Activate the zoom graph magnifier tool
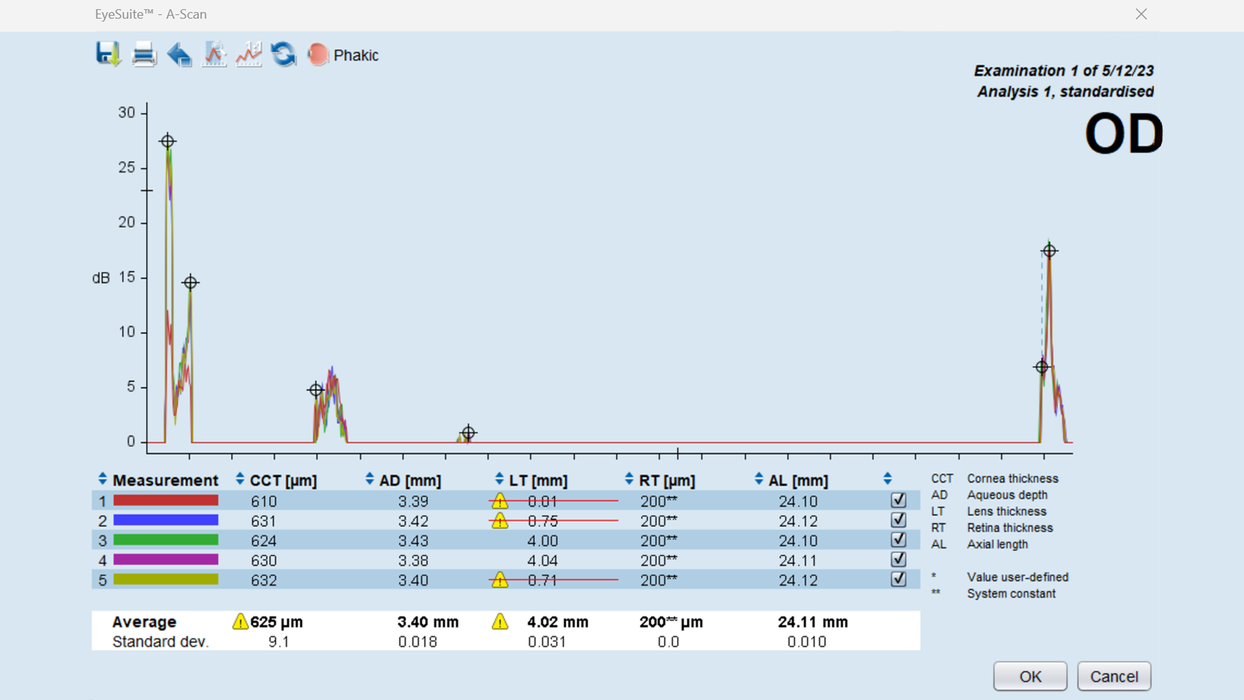This screenshot has height=700, width=1244. tap(214, 55)
